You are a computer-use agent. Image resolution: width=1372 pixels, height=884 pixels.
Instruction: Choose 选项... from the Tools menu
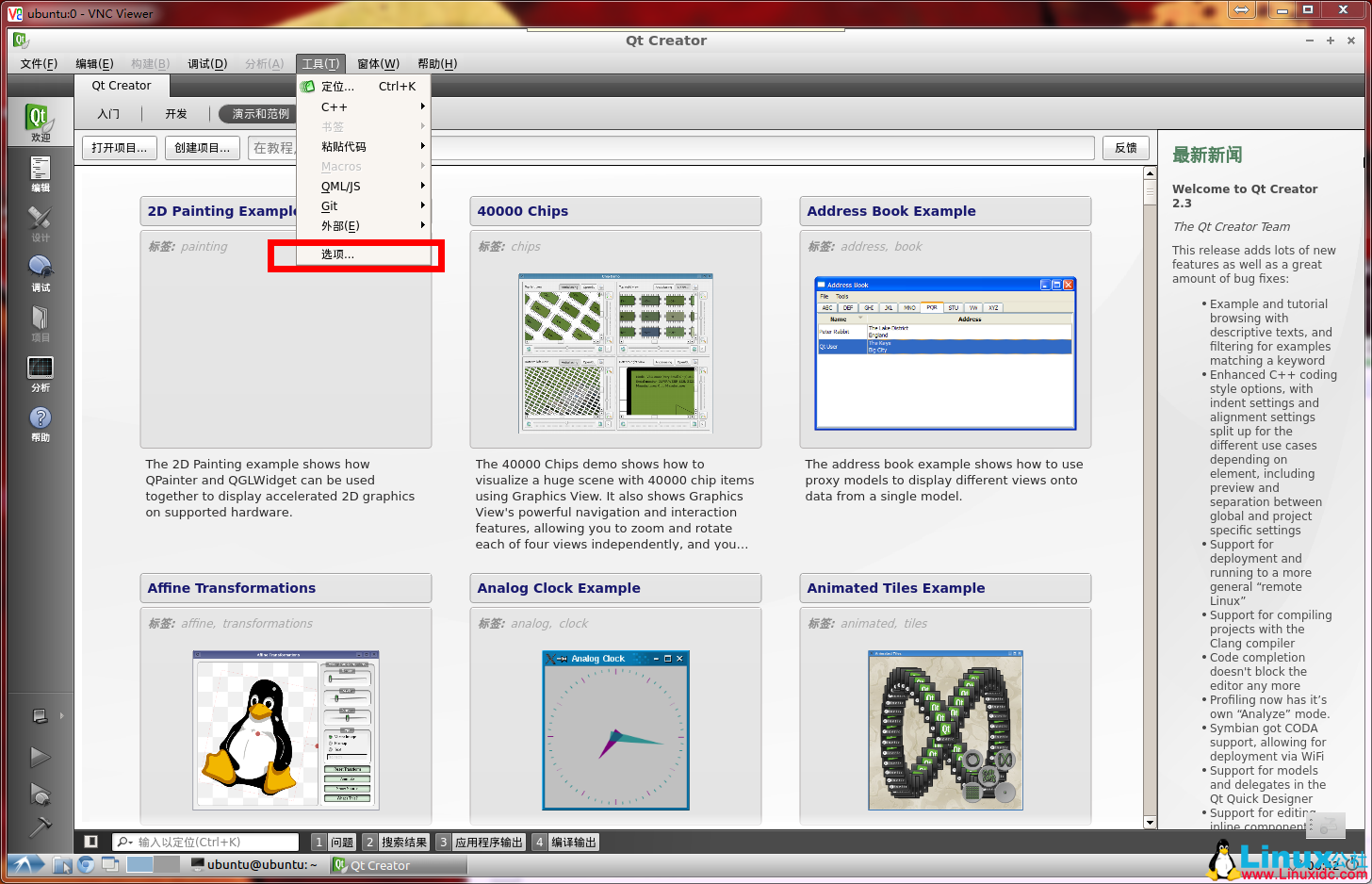point(338,254)
